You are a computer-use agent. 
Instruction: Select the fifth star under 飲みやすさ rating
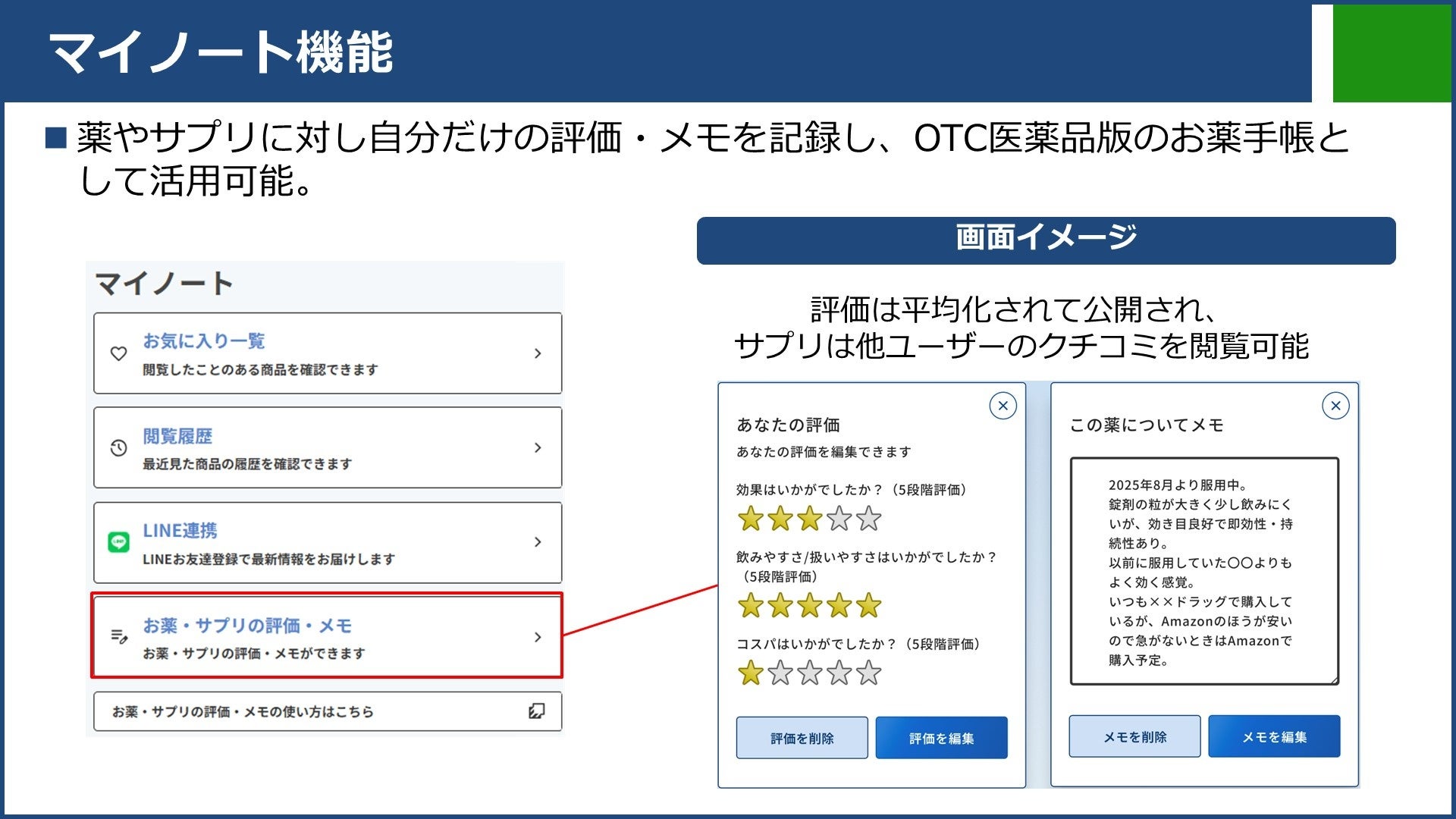868,606
